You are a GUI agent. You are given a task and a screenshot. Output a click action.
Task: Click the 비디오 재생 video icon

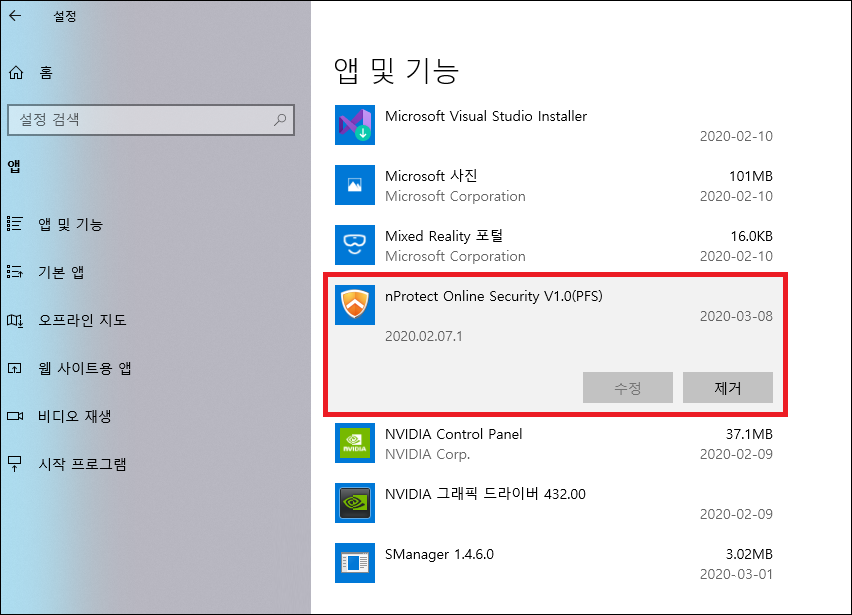(14, 416)
